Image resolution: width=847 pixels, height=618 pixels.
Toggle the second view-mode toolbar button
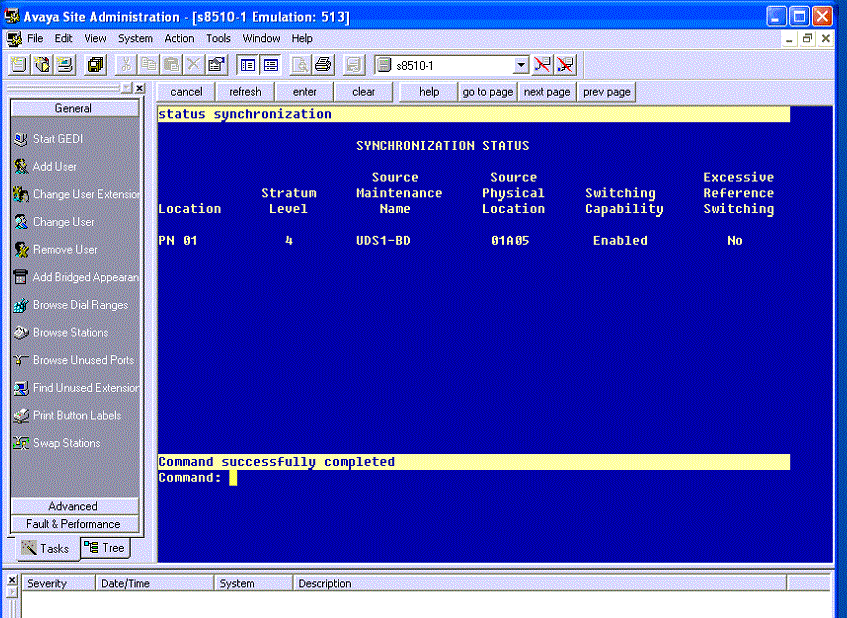[x=271, y=65]
